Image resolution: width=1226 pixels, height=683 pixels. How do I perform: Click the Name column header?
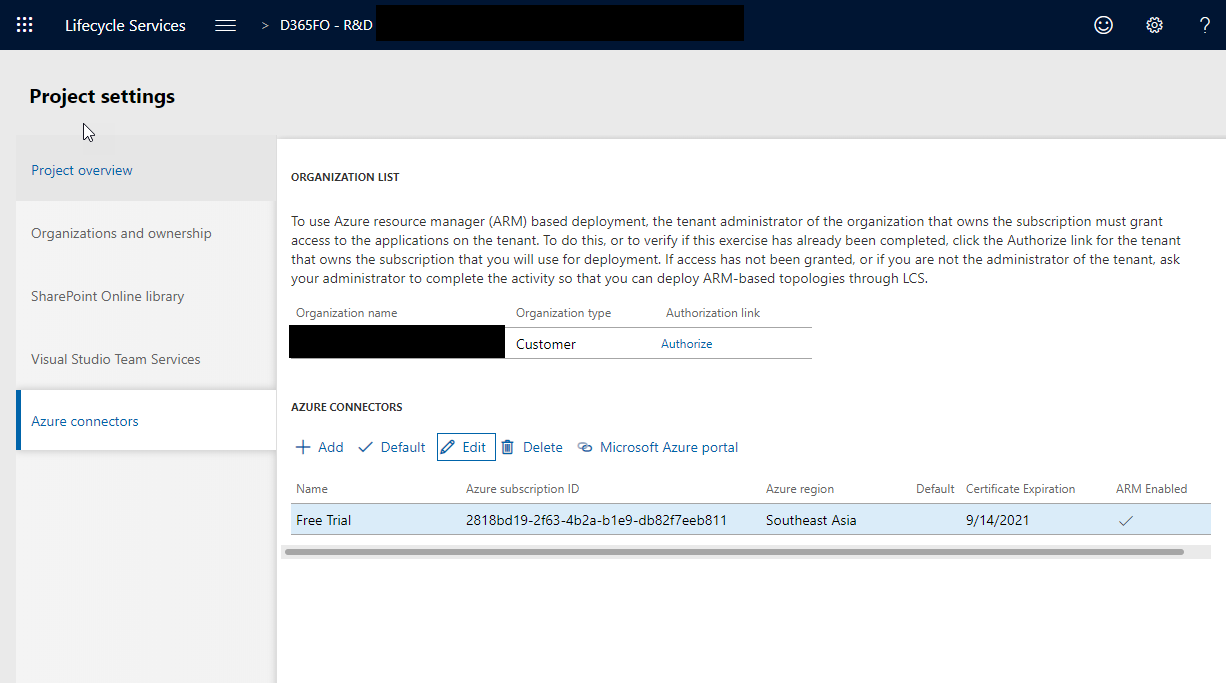click(312, 489)
